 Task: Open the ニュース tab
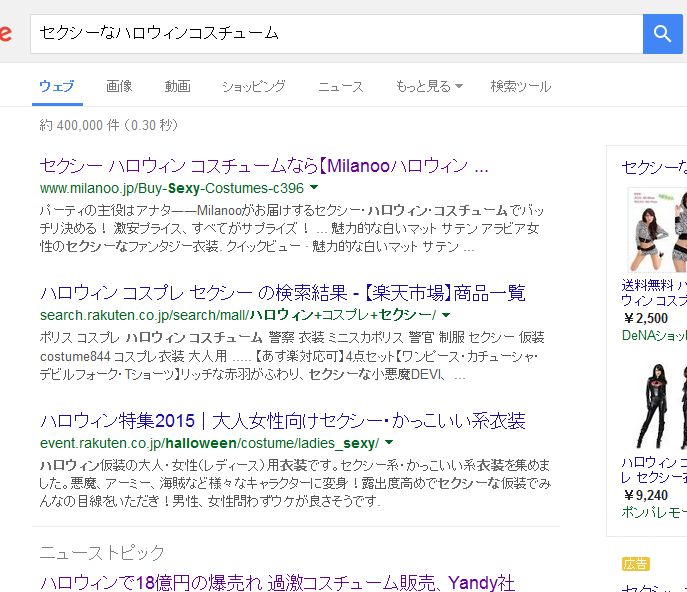(x=341, y=86)
